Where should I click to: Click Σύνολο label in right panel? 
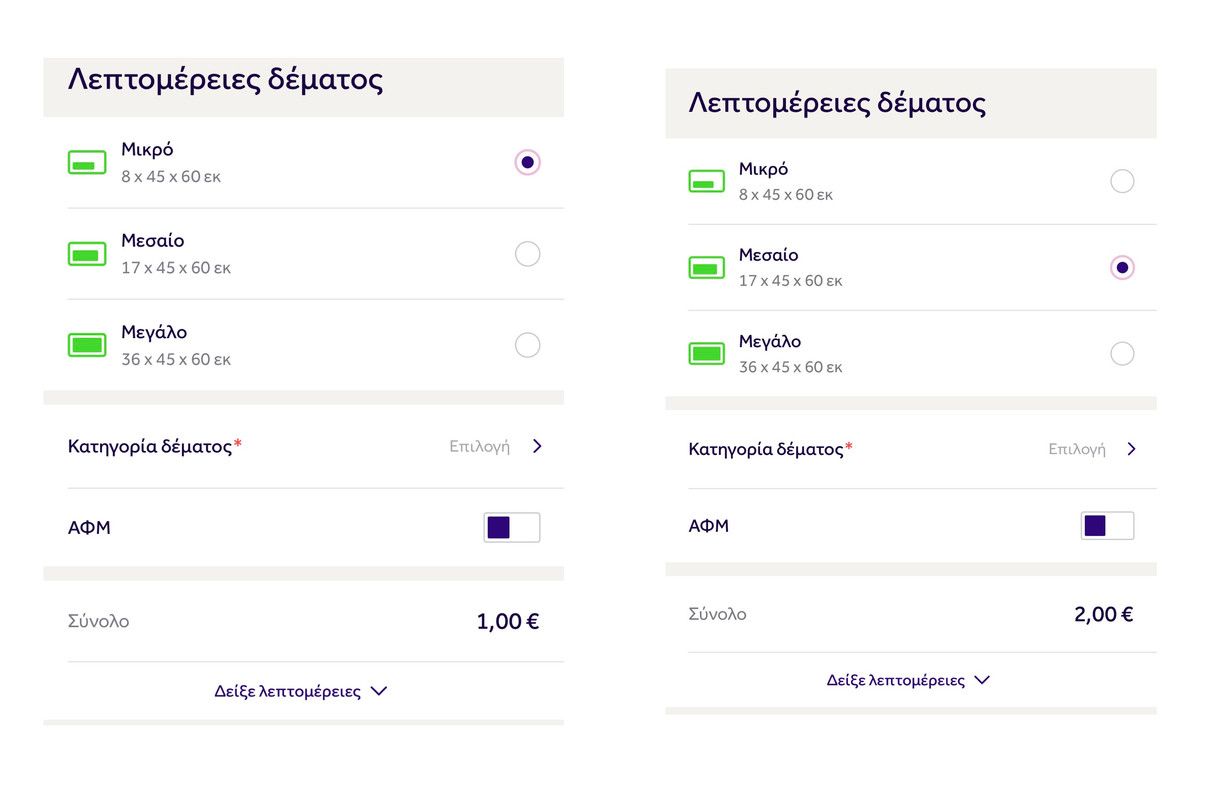[717, 614]
